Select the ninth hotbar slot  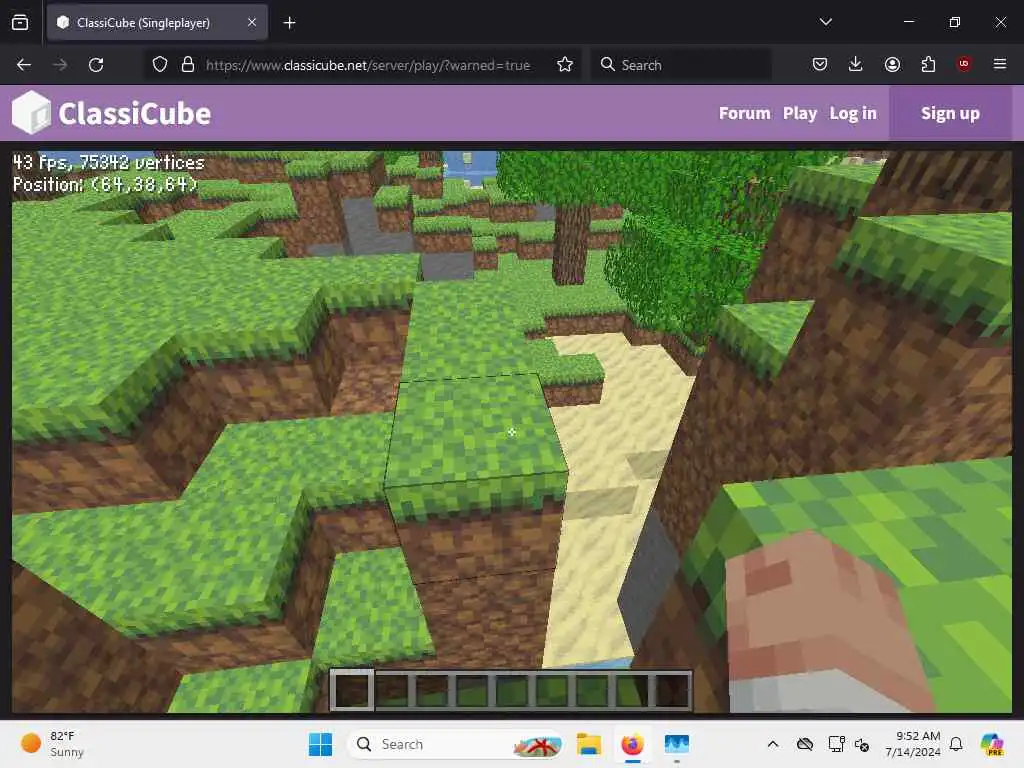pyautogui.click(x=671, y=690)
